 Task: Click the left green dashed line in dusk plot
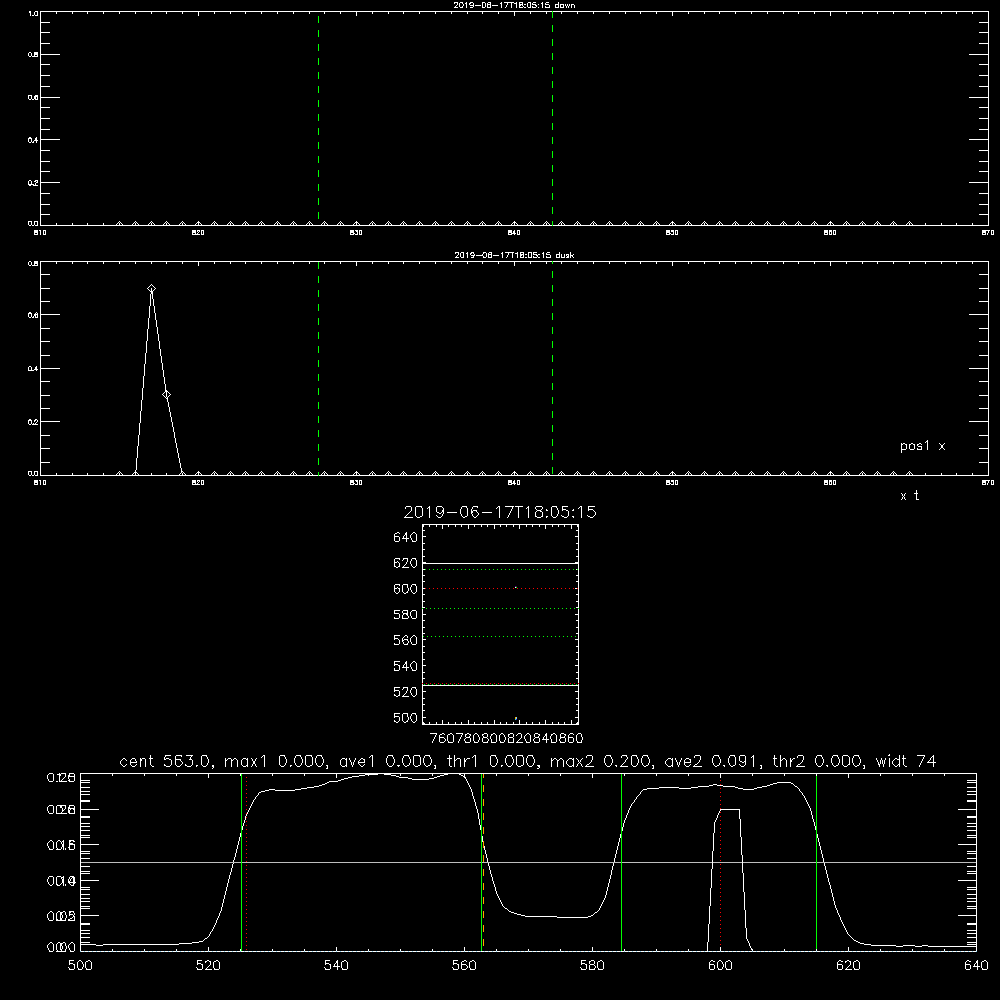[x=318, y=368]
